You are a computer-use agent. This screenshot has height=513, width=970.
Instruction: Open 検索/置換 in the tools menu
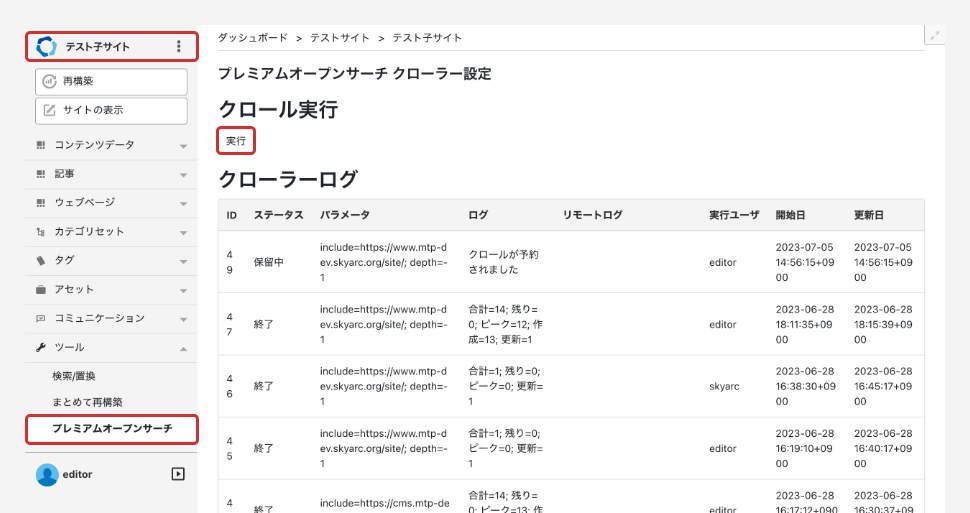click(74, 376)
